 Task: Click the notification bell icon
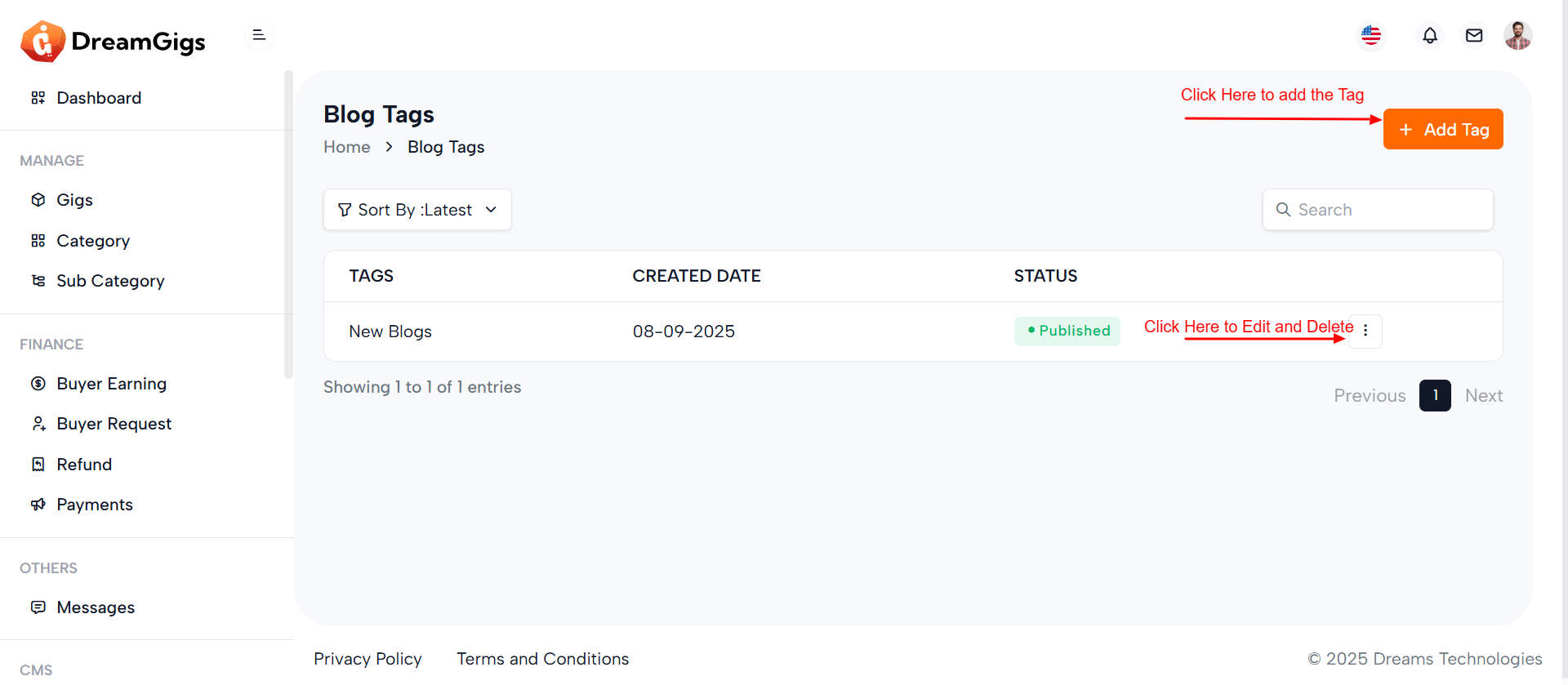1429,36
